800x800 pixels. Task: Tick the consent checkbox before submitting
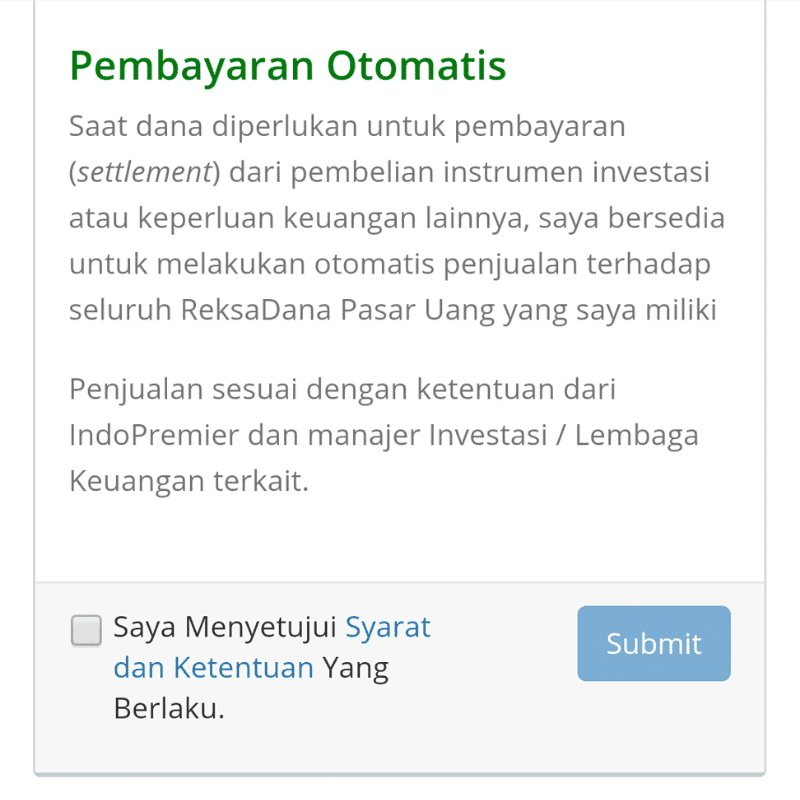point(87,630)
